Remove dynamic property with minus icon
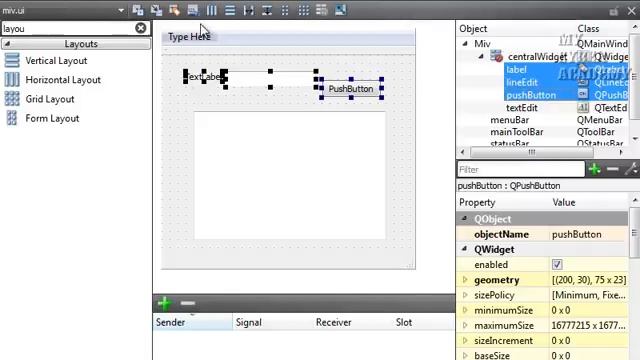 (x=613, y=169)
